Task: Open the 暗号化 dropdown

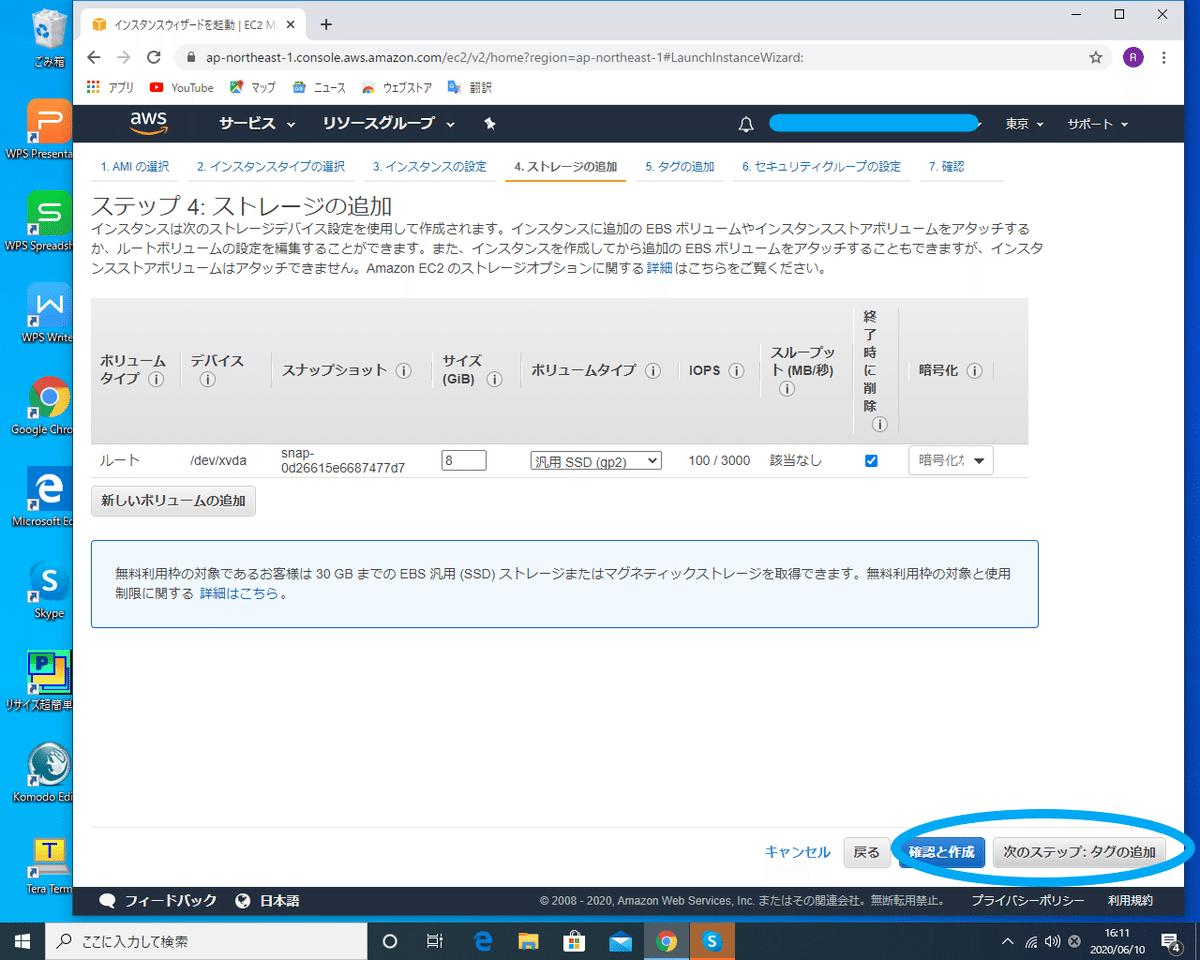Action: (x=951, y=460)
